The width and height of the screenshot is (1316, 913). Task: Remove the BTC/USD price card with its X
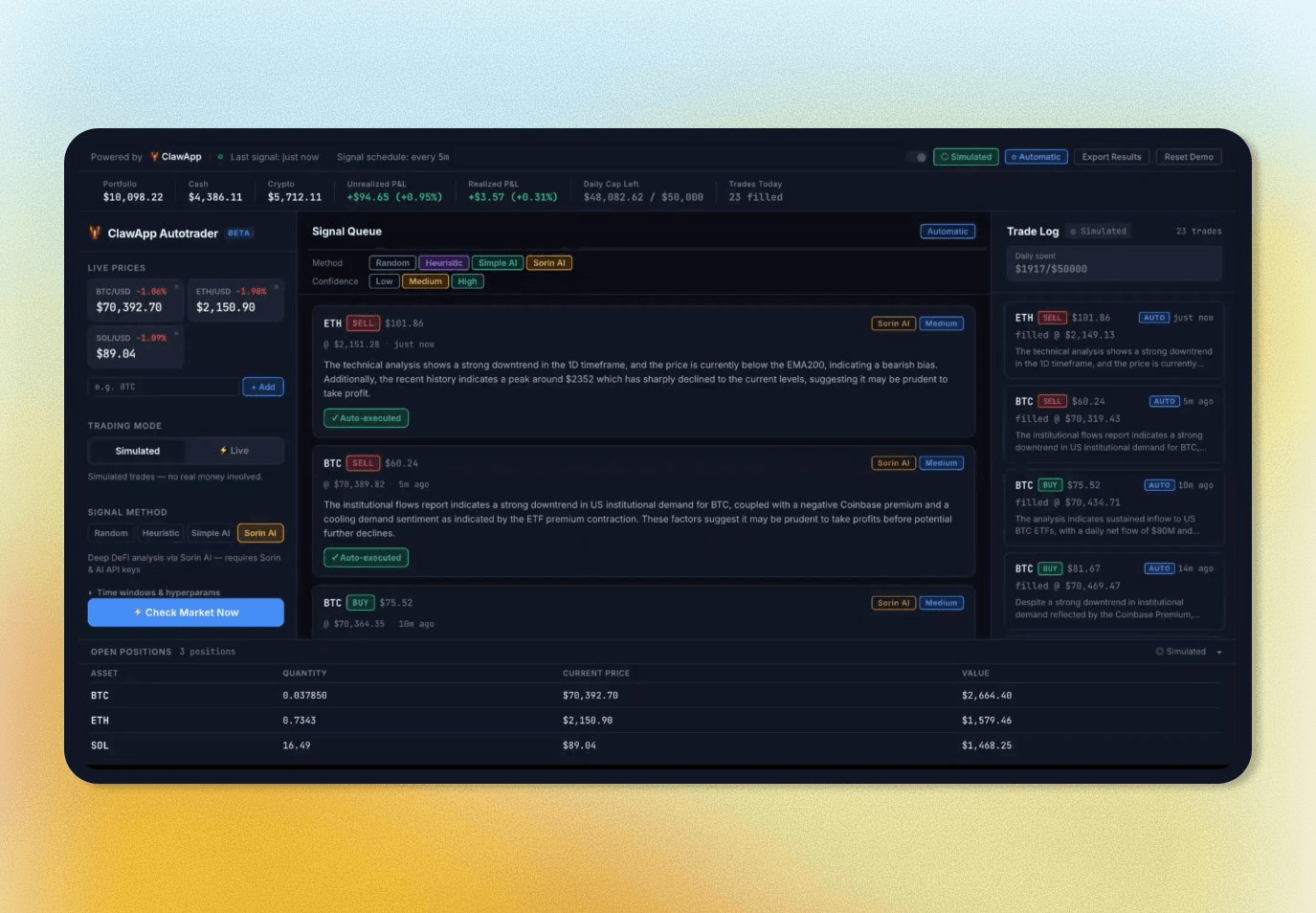coord(177,286)
